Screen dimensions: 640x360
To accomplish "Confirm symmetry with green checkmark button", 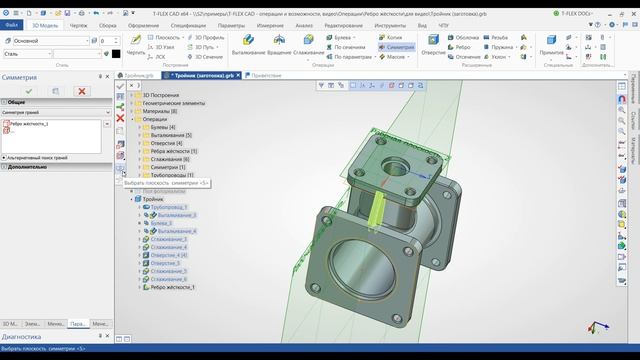I will click(x=29, y=91).
